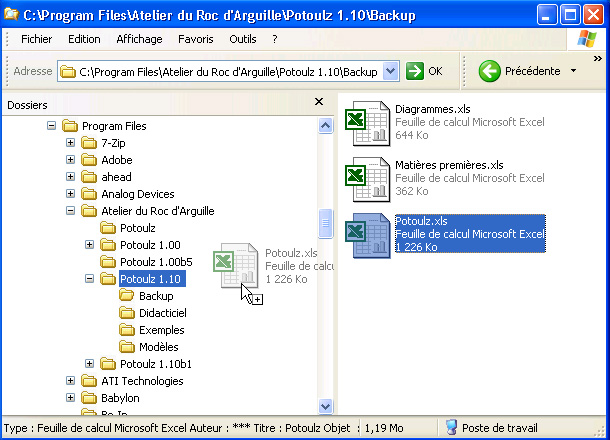This screenshot has height=440, width=610.
Task: Select the Potoulz folder label
Action: tap(138, 228)
